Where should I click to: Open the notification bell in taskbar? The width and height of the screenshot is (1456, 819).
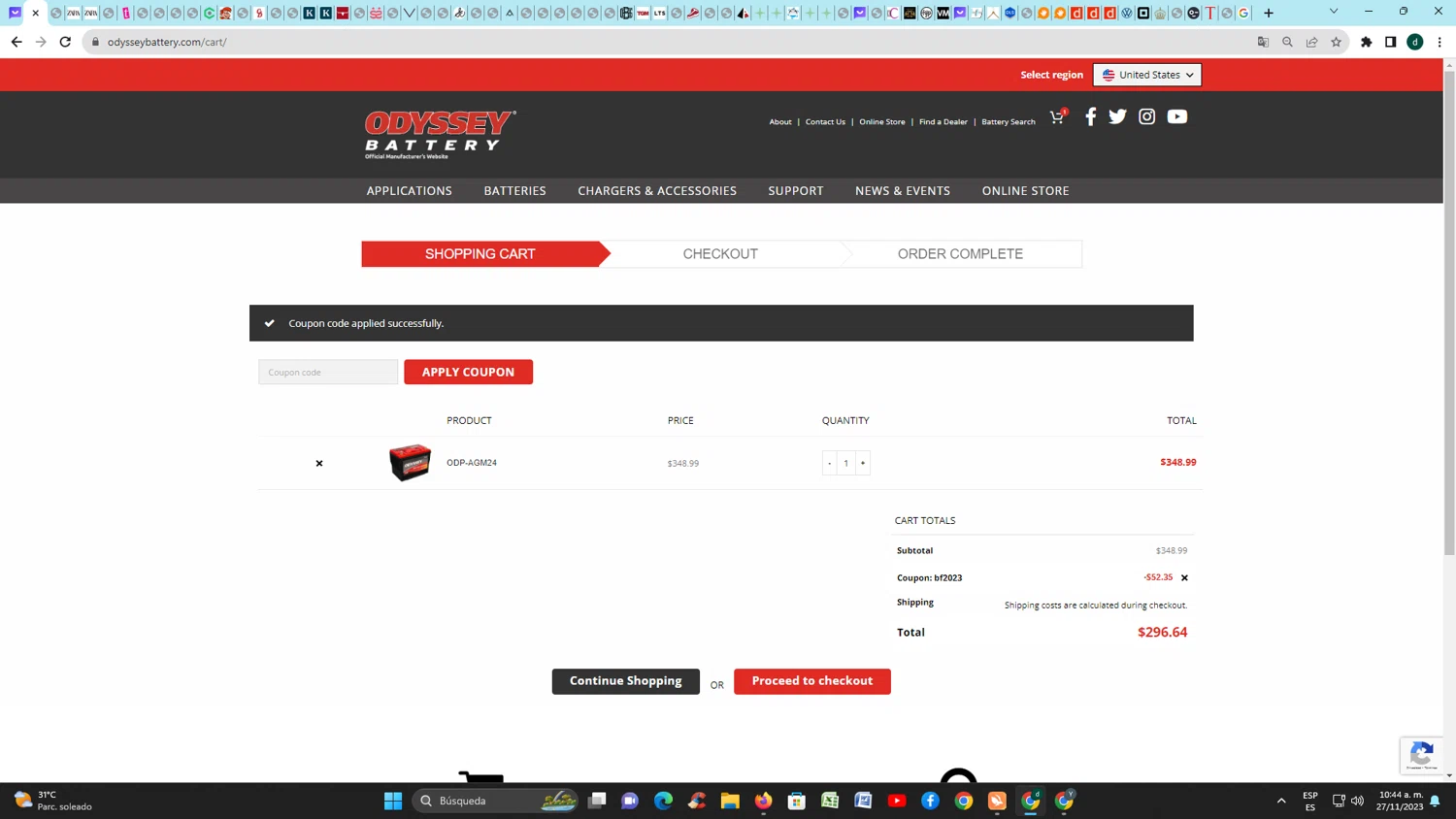pos(1435,801)
